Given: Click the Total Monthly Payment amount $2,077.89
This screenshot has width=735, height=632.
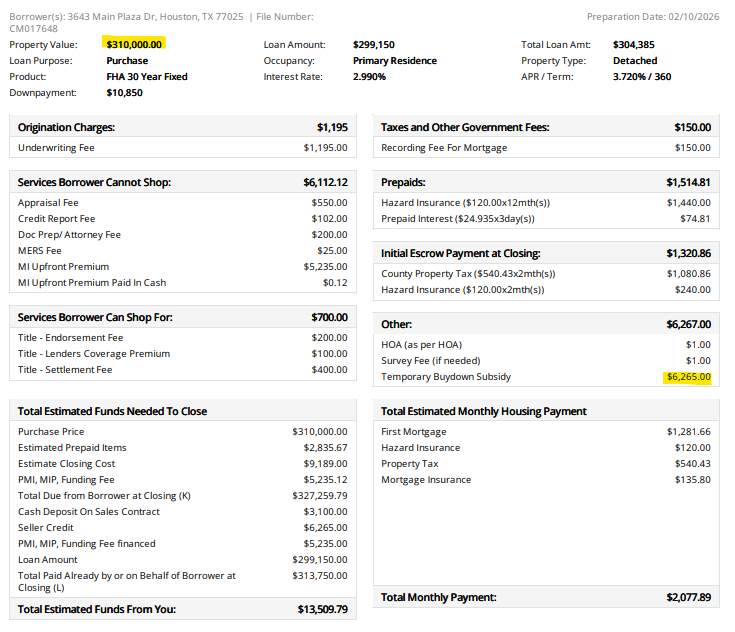Looking at the screenshot, I should [688, 598].
